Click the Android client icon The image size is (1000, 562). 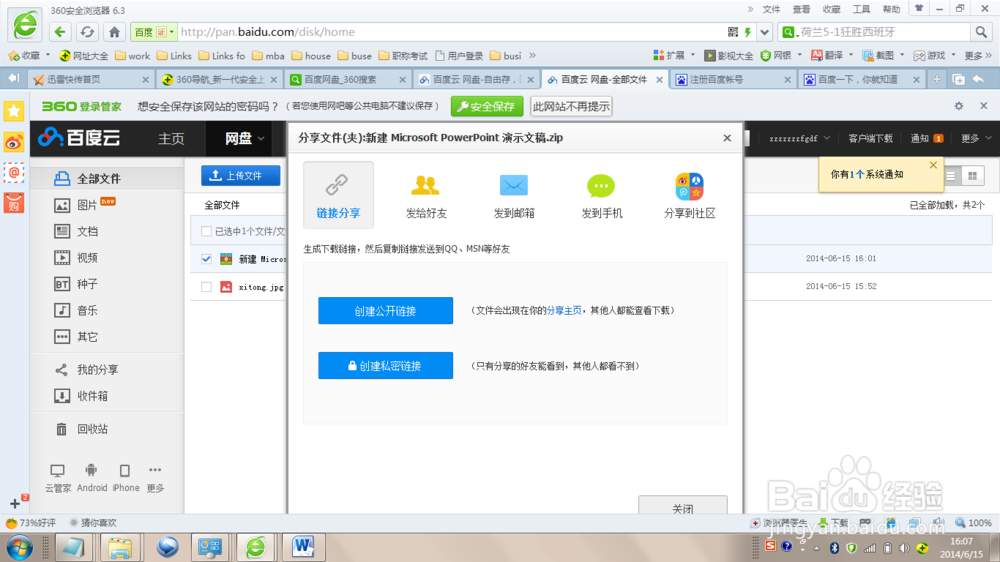[x=92, y=478]
